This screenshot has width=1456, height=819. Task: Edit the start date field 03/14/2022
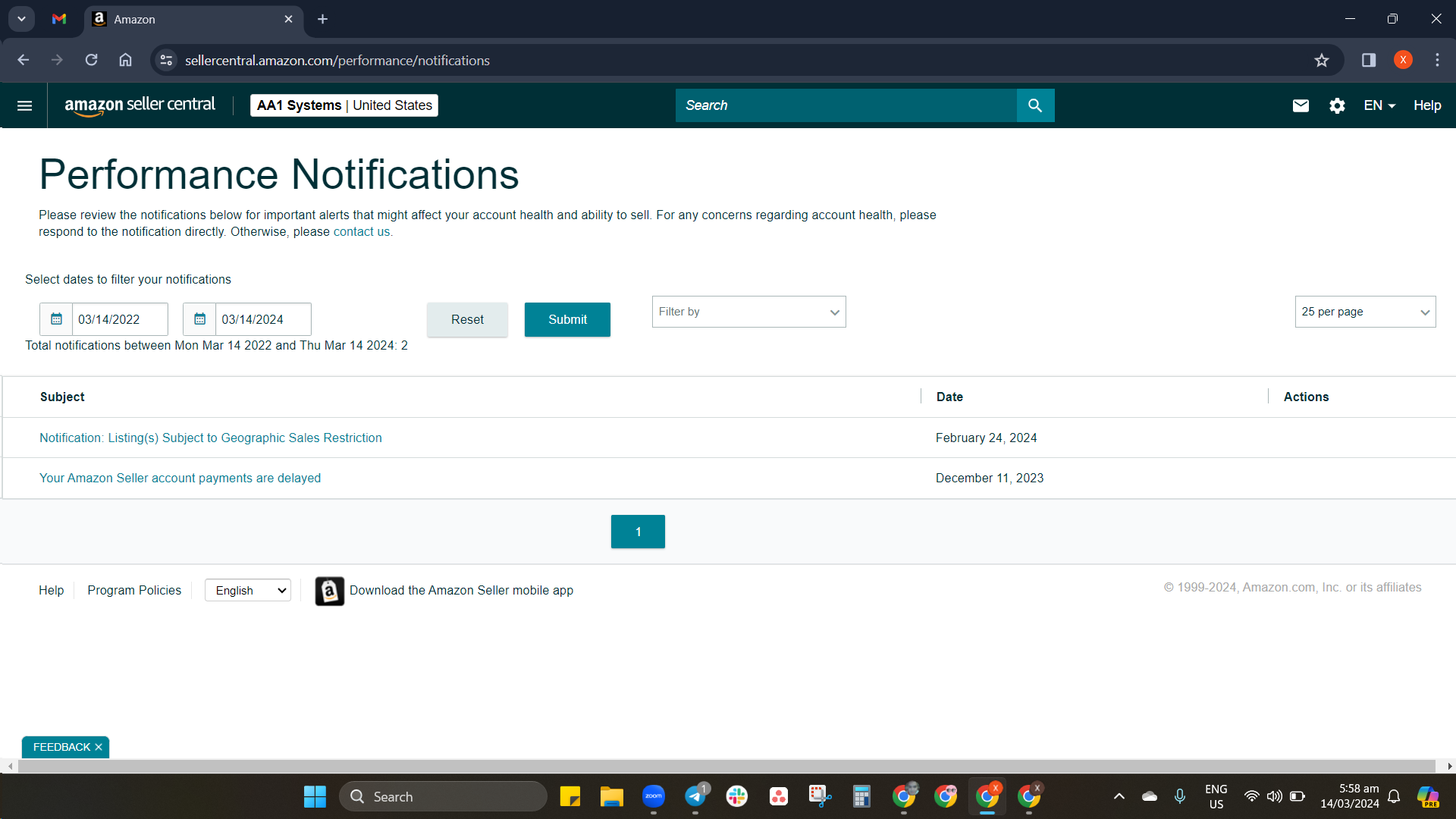pos(120,319)
